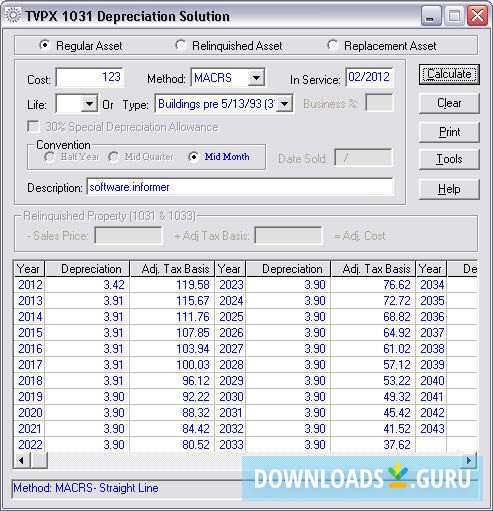Click the In Service date field
The image size is (493, 511).
(x=369, y=77)
